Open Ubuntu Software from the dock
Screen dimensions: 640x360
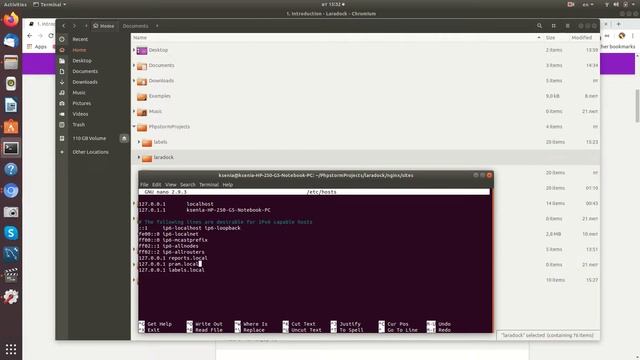click(x=11, y=127)
